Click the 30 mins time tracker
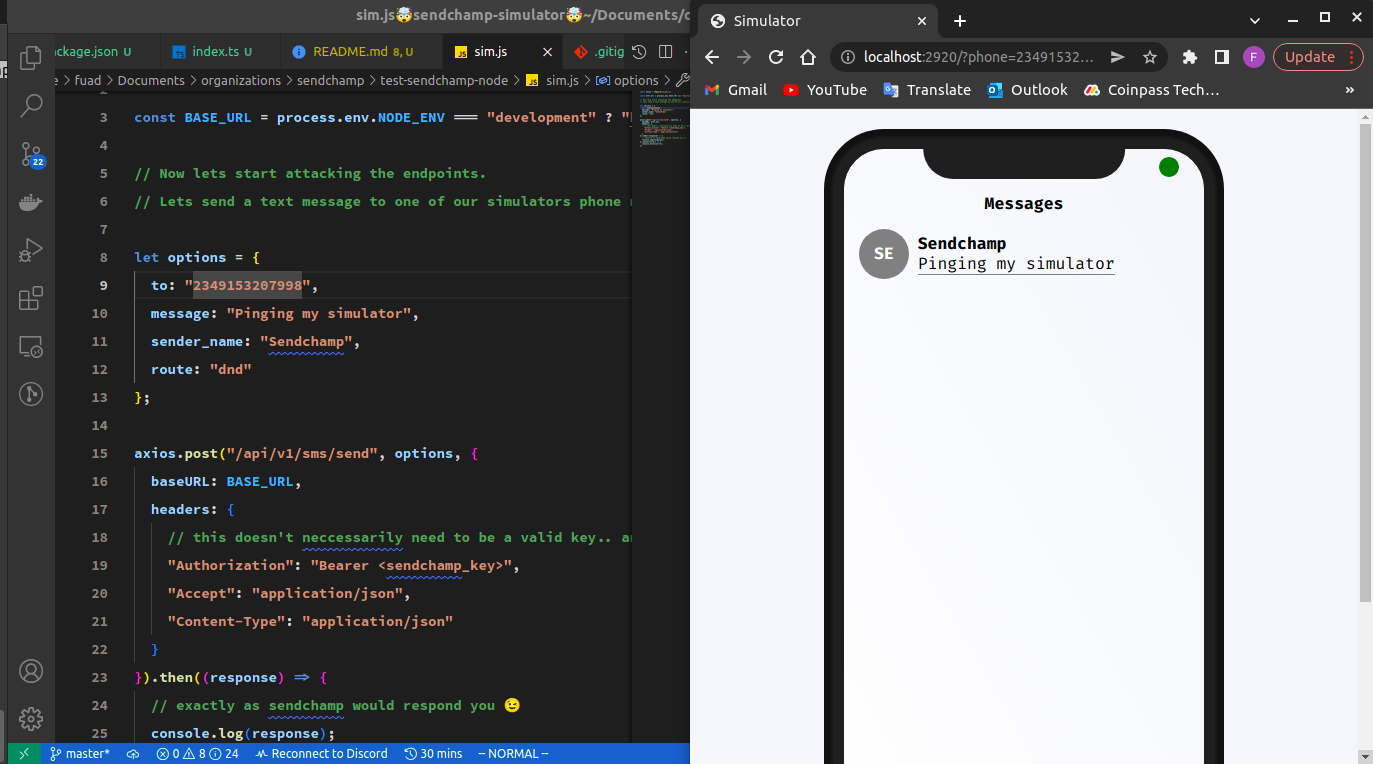1373x764 pixels. pyautogui.click(x=433, y=754)
